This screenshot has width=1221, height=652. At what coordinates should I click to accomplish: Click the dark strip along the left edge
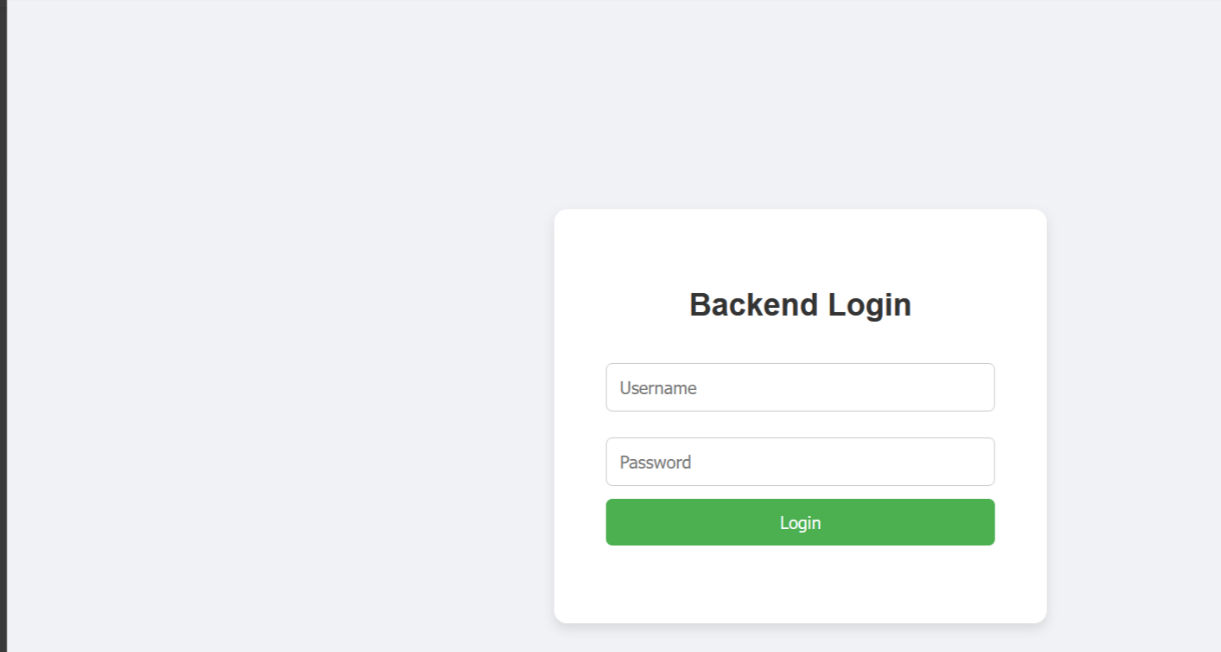coord(3,326)
